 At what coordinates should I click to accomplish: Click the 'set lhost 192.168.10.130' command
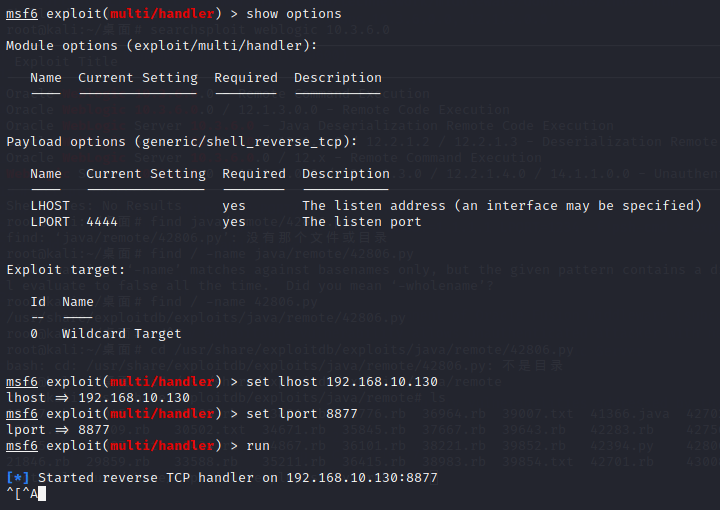342,382
